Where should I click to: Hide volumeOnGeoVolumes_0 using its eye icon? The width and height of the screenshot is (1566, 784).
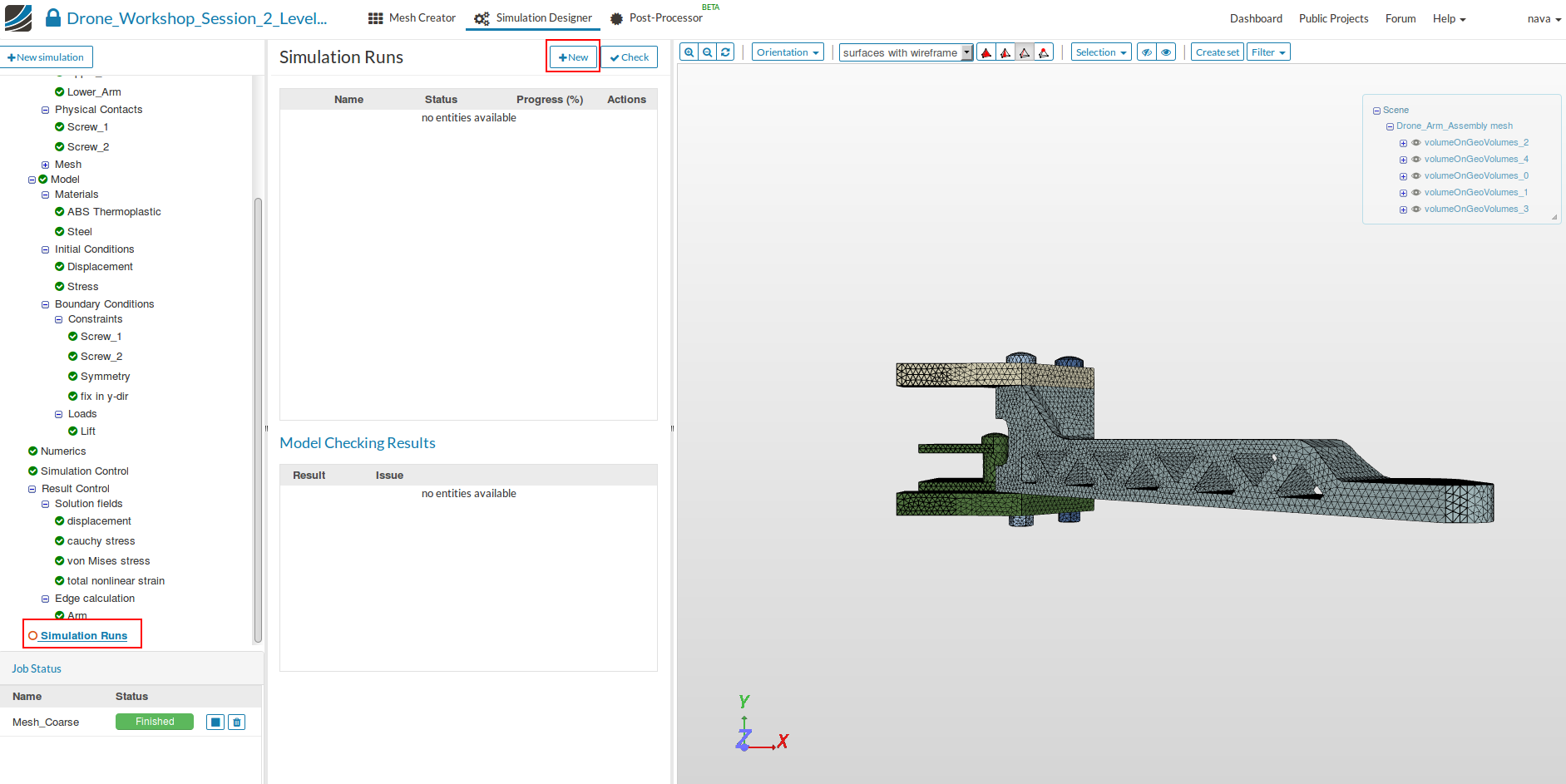pos(1416,176)
